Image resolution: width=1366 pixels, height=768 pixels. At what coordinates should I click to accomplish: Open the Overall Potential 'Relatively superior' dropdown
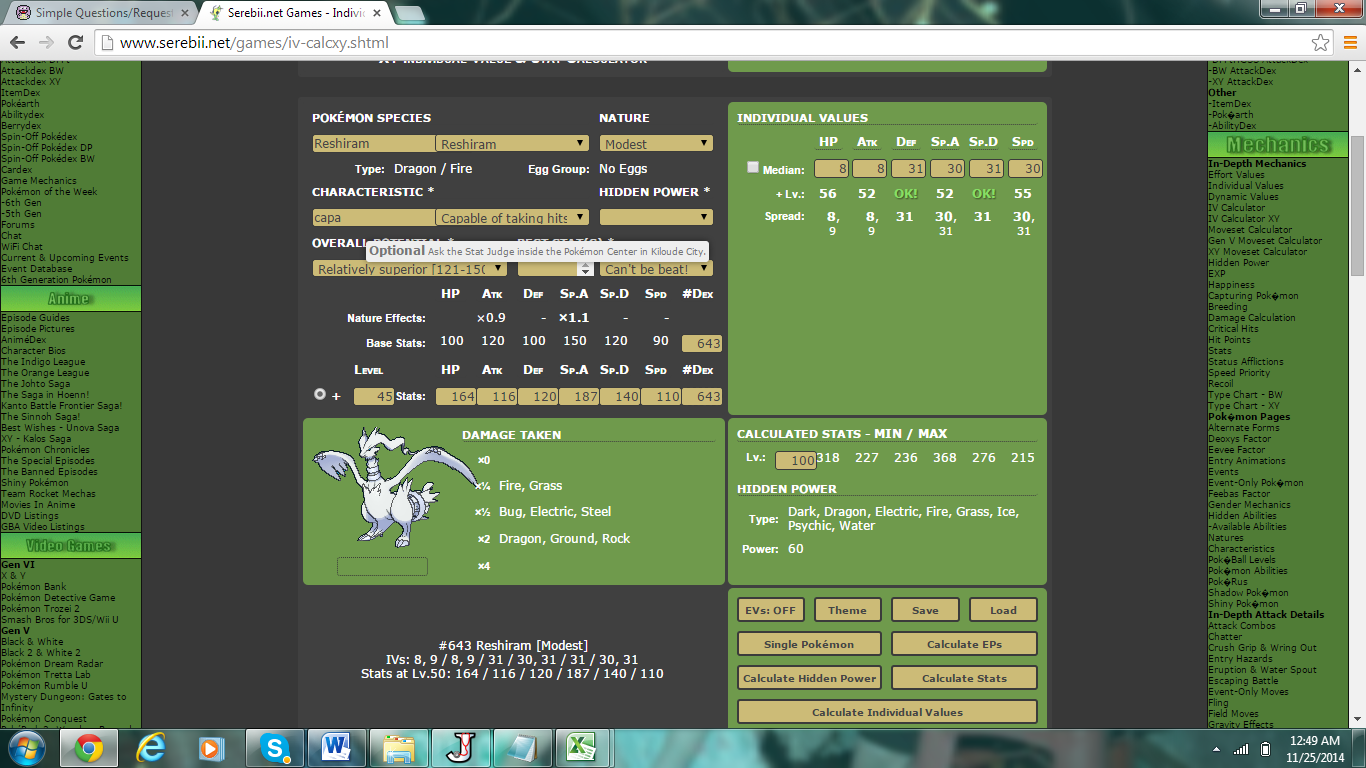click(410, 268)
